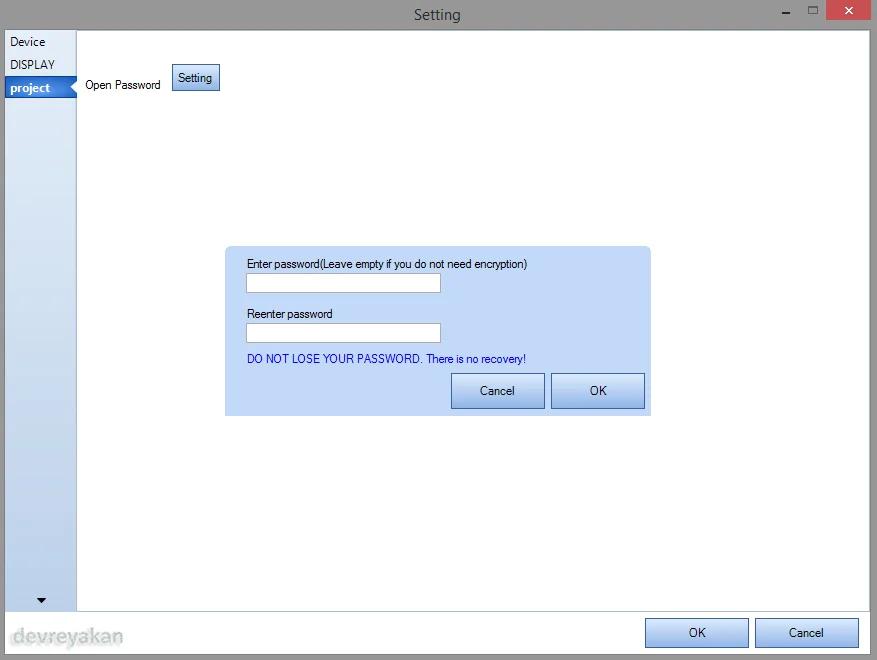The height and width of the screenshot is (660, 877).
Task: Click Cancel at bottom of Setting window
Action: (x=807, y=633)
